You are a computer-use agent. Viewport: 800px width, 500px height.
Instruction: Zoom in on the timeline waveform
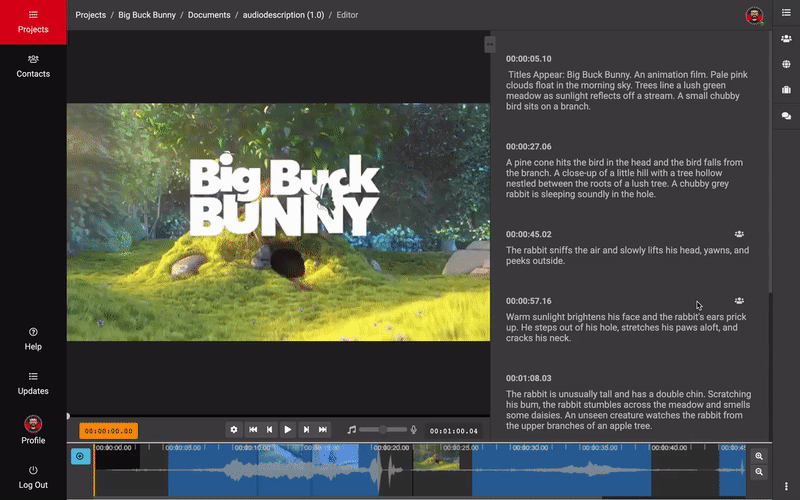tap(759, 456)
